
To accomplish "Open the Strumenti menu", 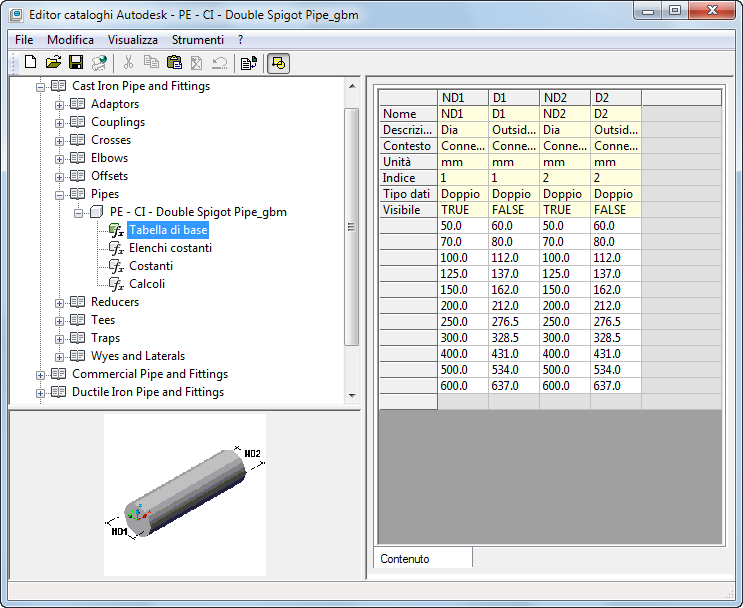I will point(198,40).
